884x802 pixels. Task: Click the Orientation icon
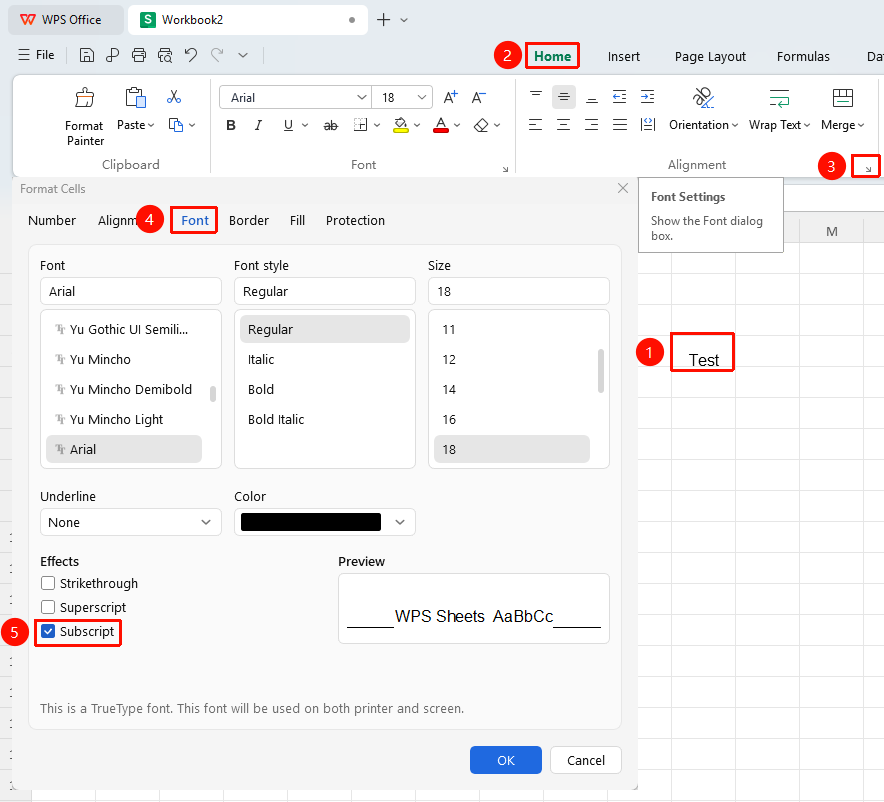[703, 98]
